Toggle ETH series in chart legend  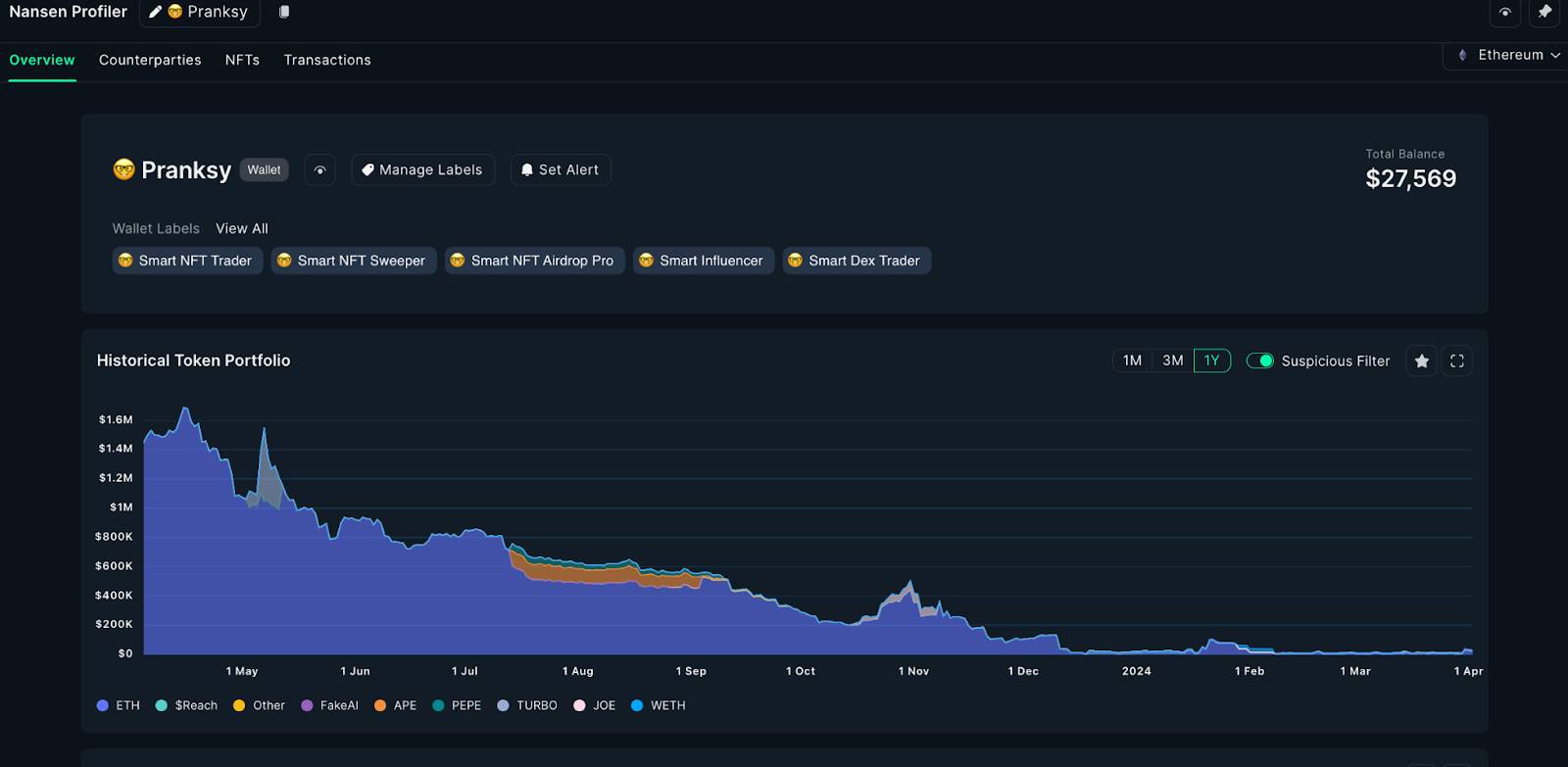[x=119, y=705]
